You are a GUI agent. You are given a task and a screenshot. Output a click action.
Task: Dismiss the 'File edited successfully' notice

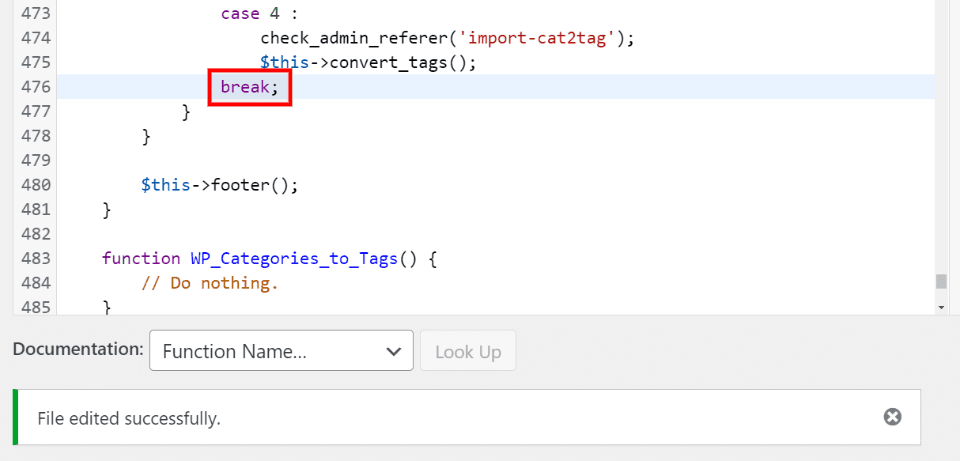[892, 417]
